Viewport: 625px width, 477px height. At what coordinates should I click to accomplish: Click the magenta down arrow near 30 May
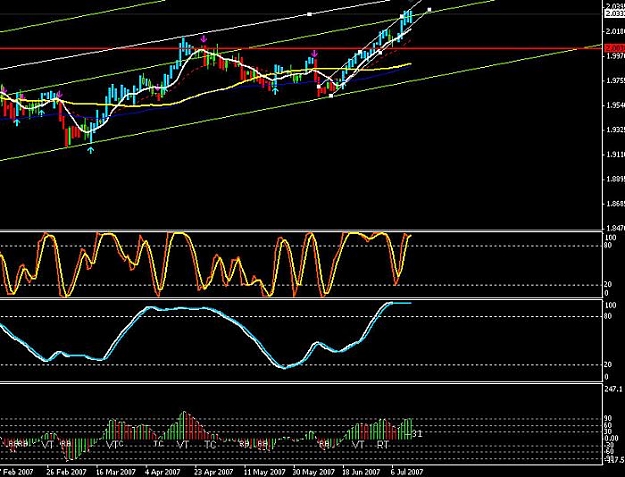(314, 53)
